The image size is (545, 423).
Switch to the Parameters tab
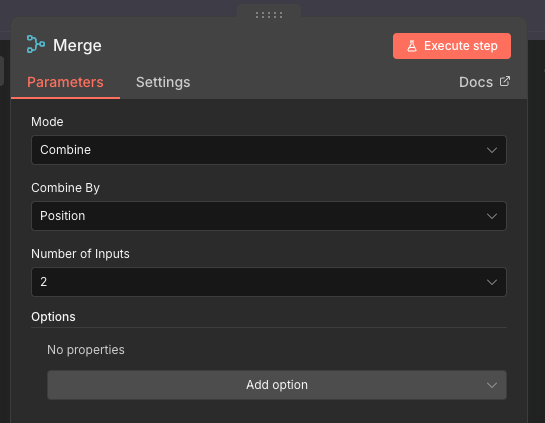pos(65,82)
